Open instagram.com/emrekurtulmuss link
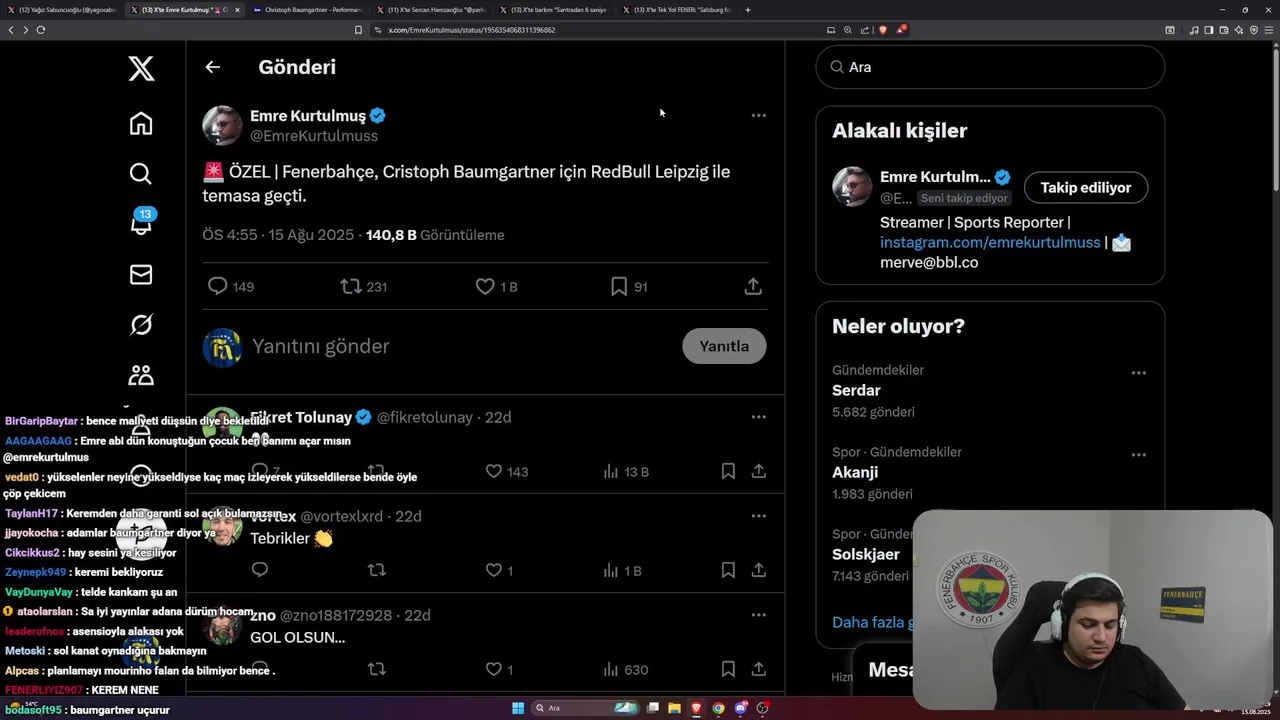The width and height of the screenshot is (1280, 720). pyautogui.click(x=990, y=242)
